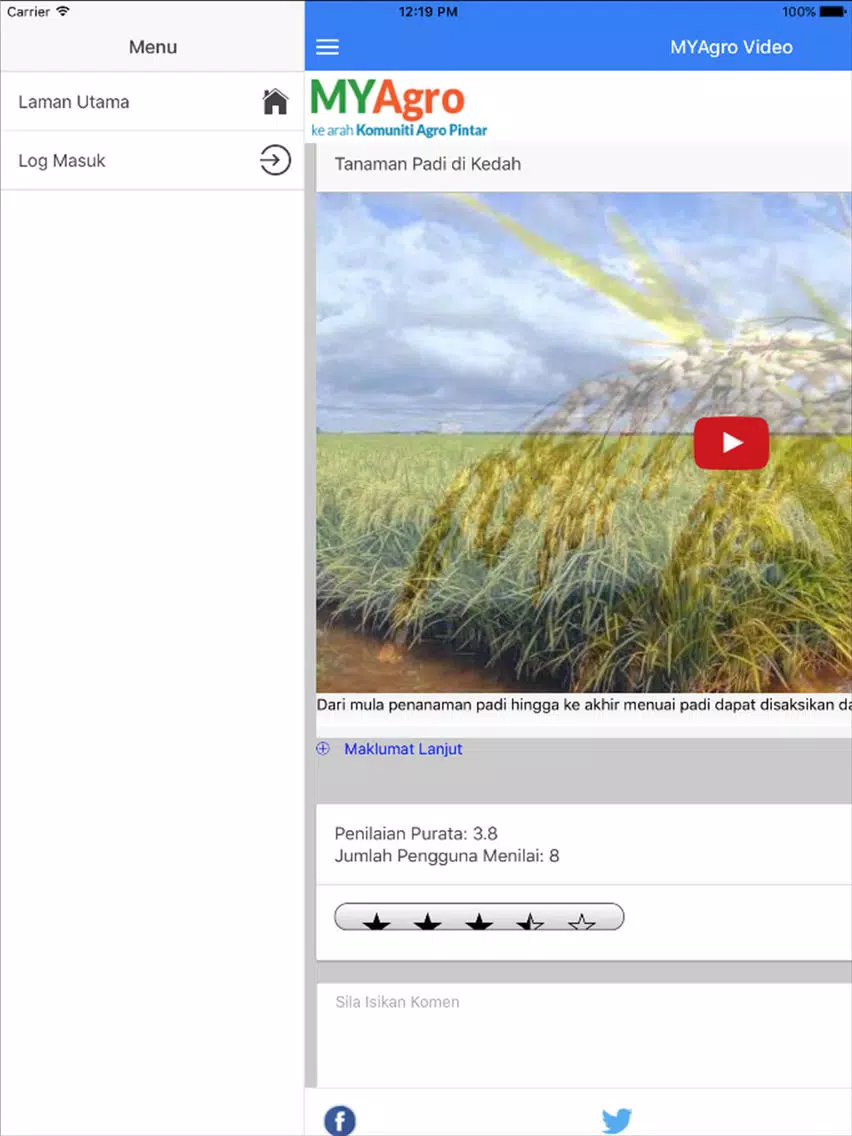Screen dimensions: 852x1136
Task: Expand Maklumat Lanjut plus icon
Action: [323, 748]
